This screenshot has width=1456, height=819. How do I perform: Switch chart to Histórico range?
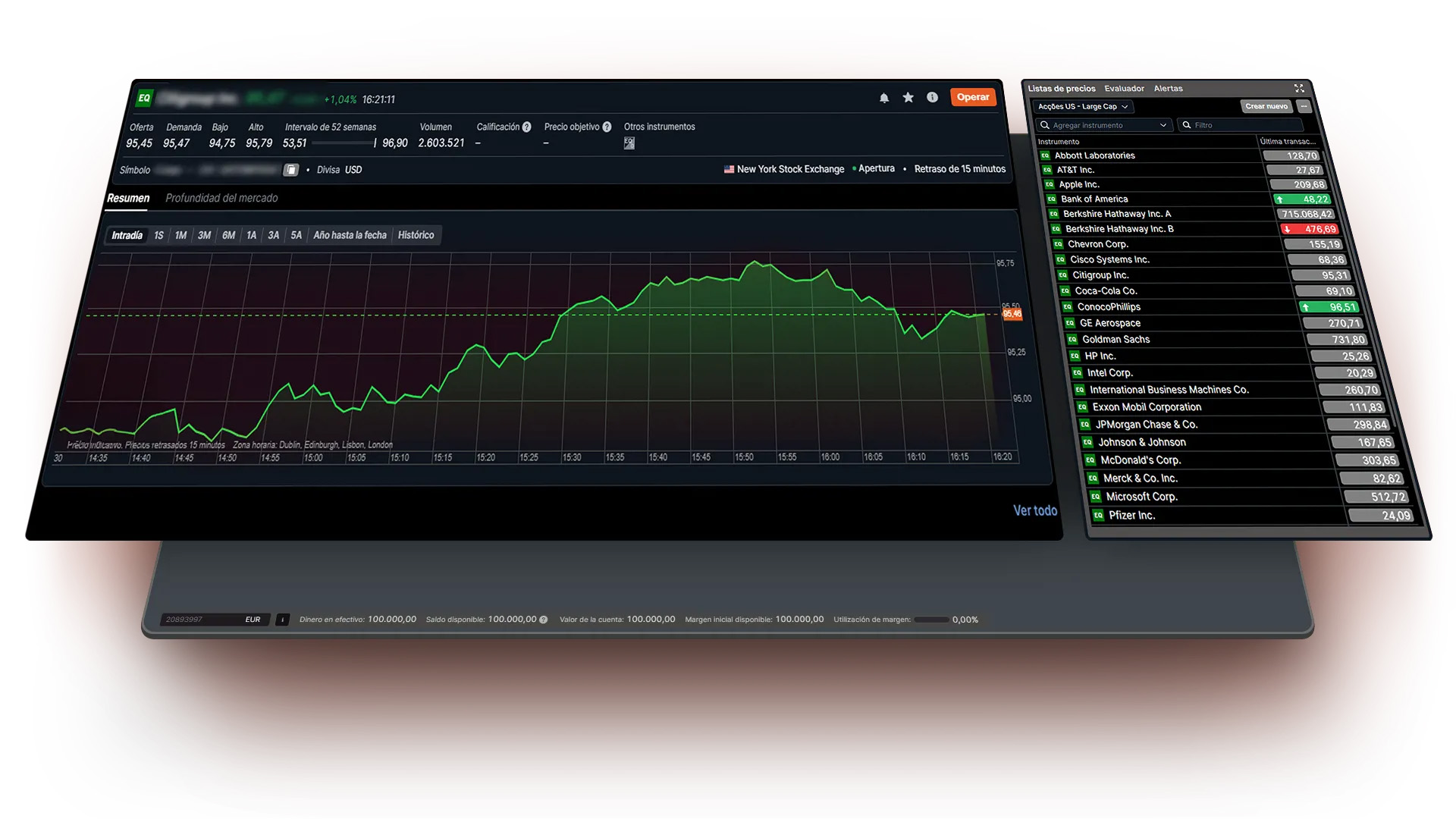[416, 235]
